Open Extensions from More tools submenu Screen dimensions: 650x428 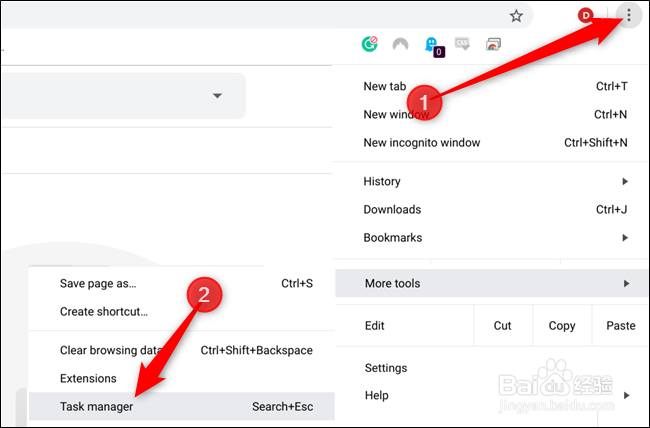[x=182, y=378]
